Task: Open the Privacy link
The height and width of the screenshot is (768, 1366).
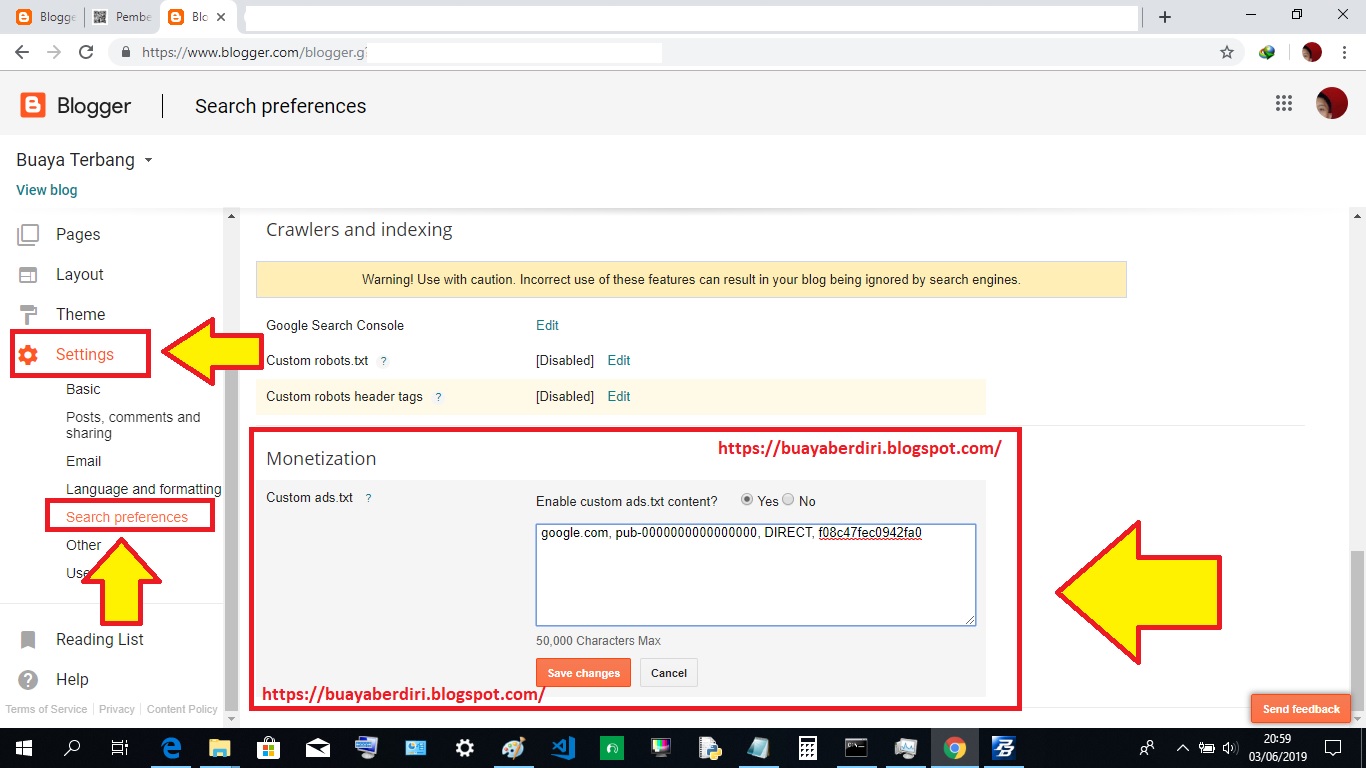Action: tap(117, 709)
